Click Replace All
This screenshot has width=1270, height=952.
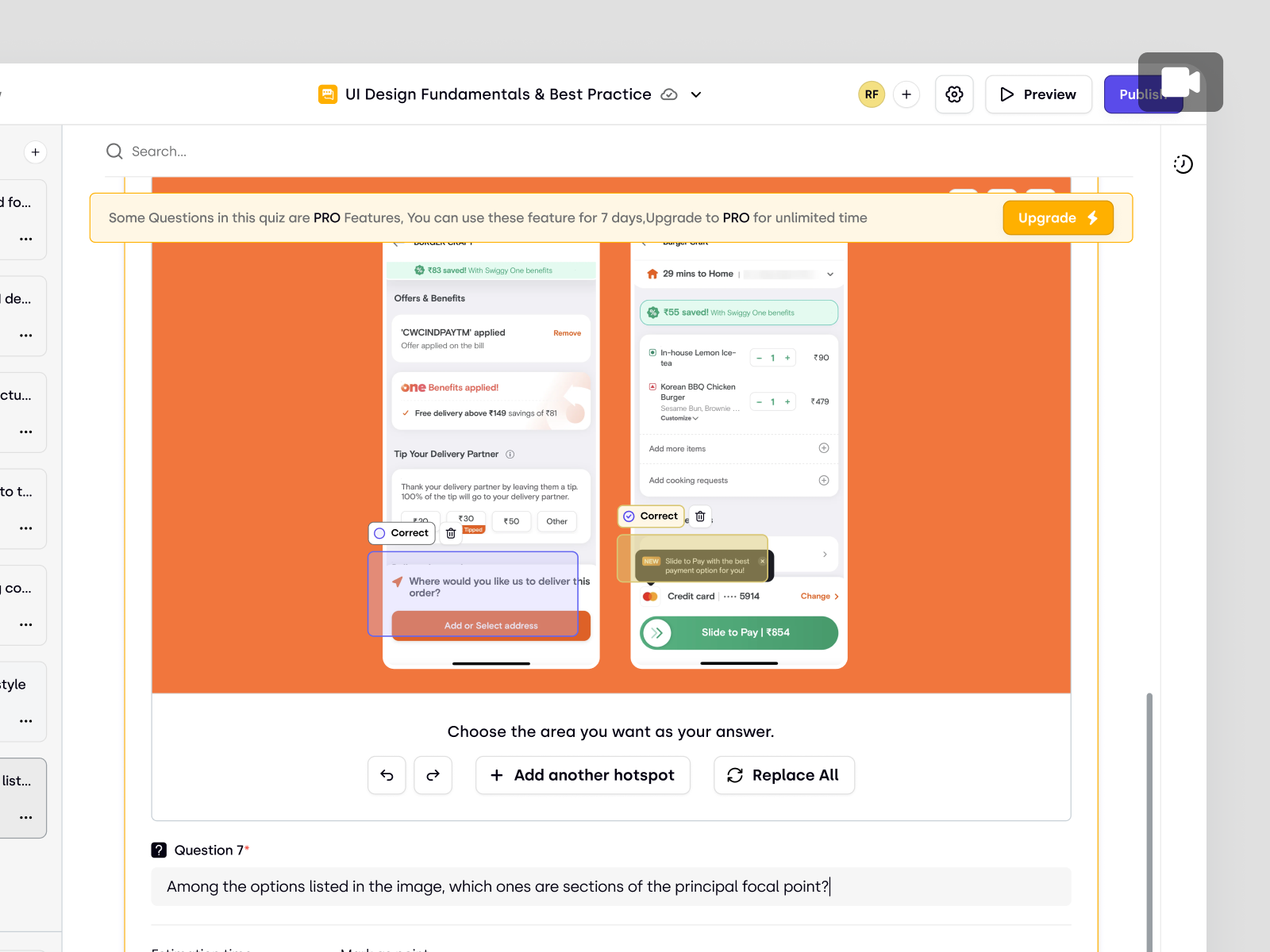click(x=784, y=775)
